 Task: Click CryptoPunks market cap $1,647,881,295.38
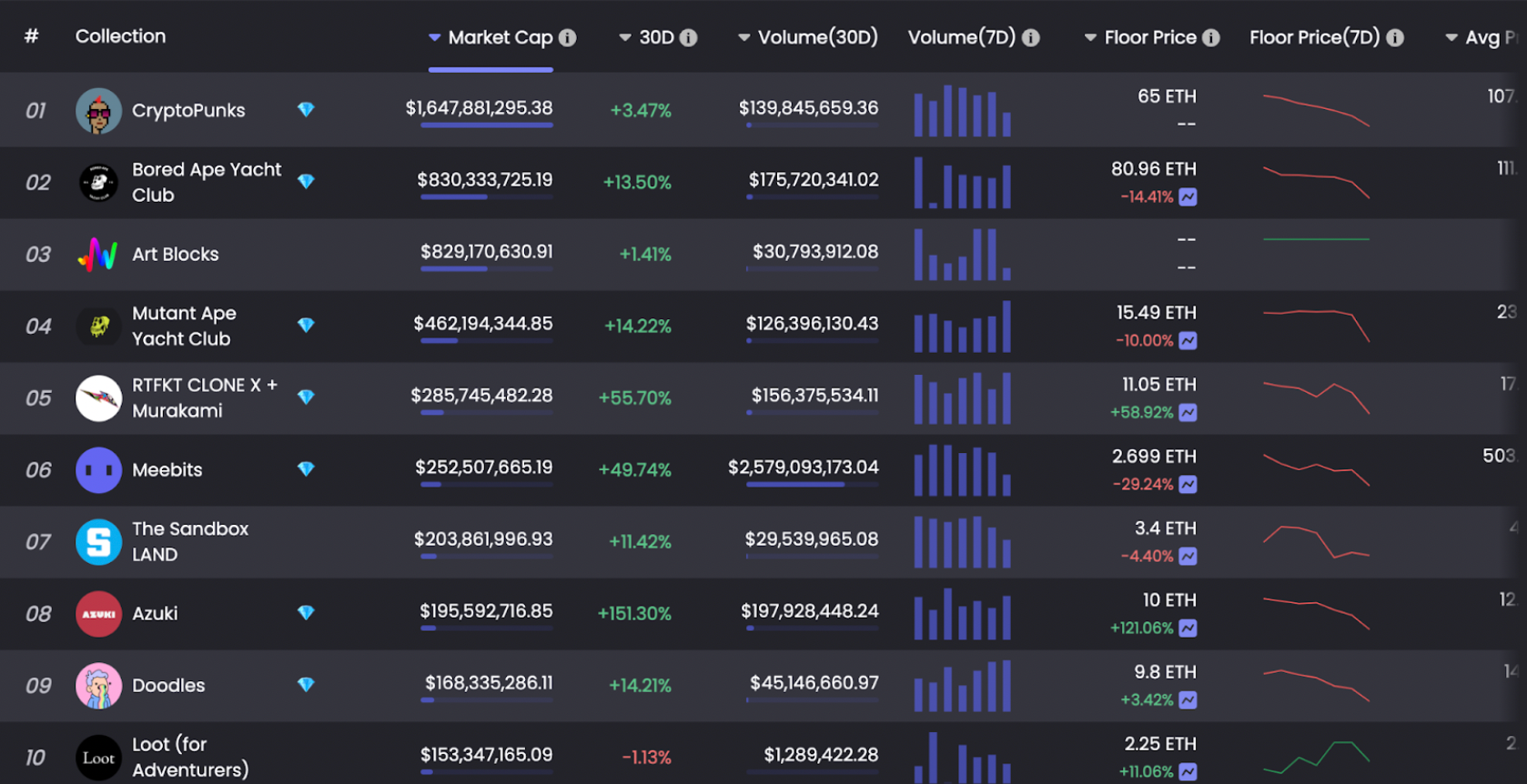[480, 107]
